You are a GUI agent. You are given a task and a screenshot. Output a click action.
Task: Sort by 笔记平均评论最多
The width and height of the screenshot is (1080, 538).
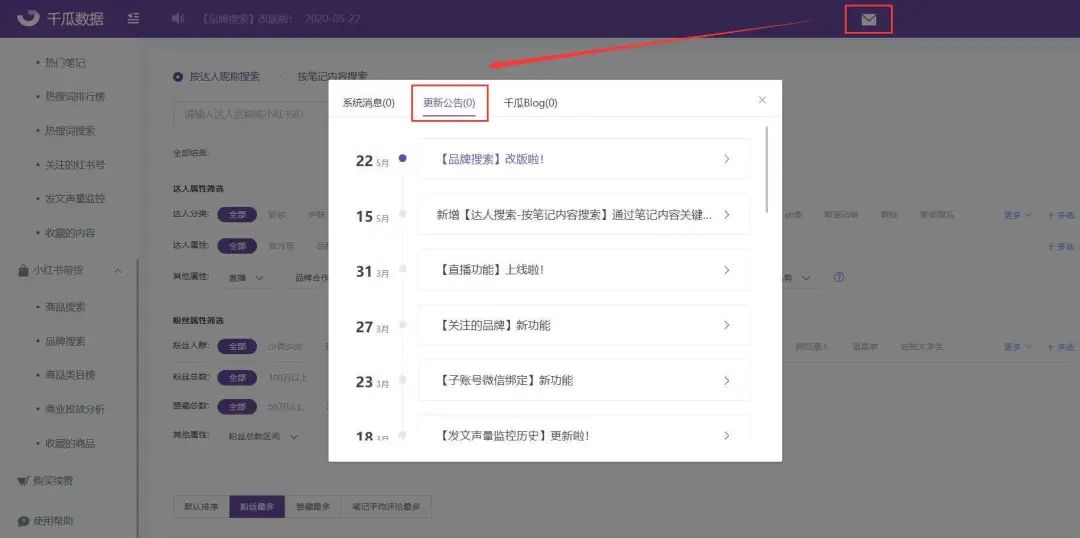[x=386, y=506]
